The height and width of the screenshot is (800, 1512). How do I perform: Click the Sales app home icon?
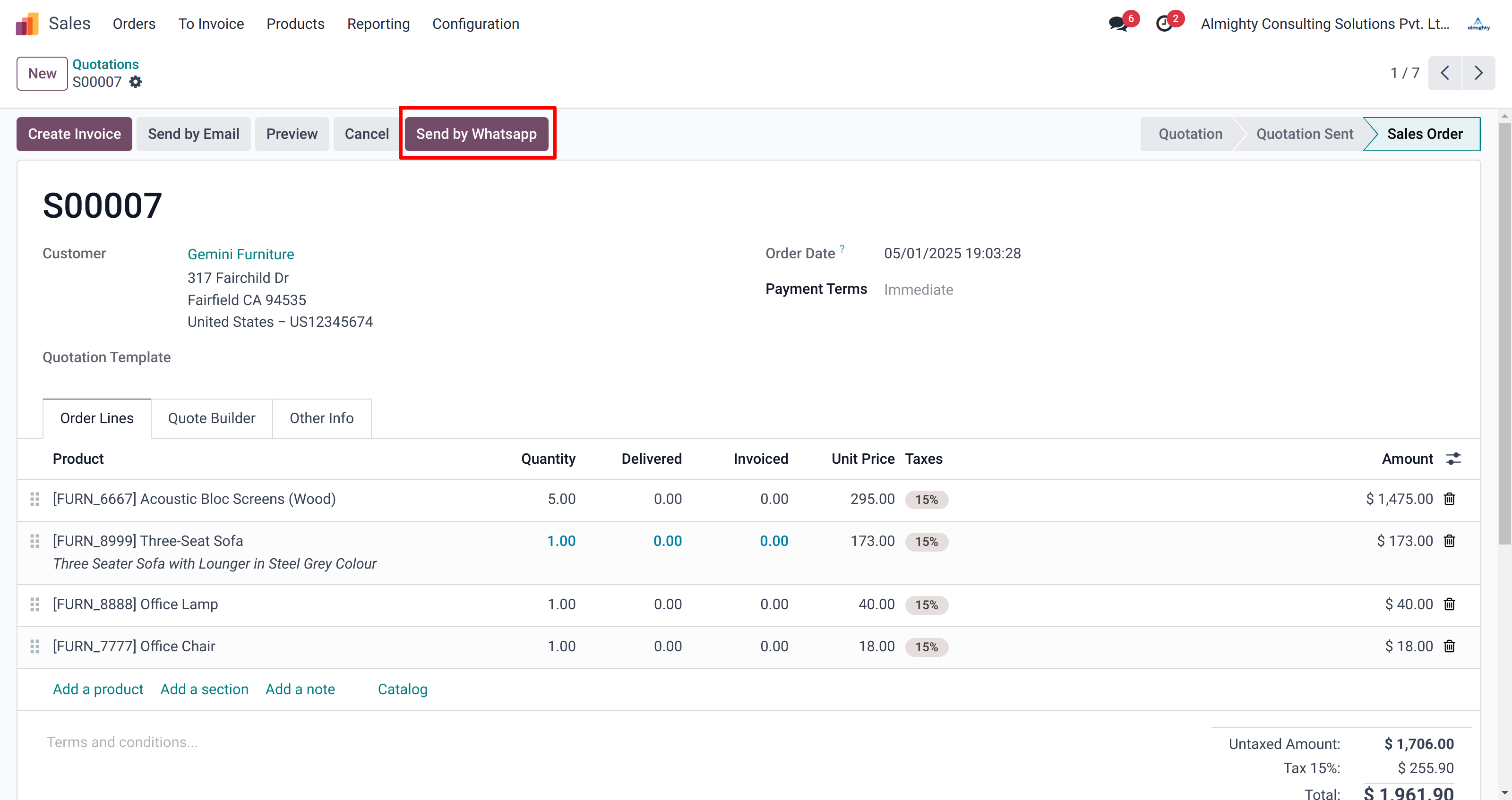point(27,24)
